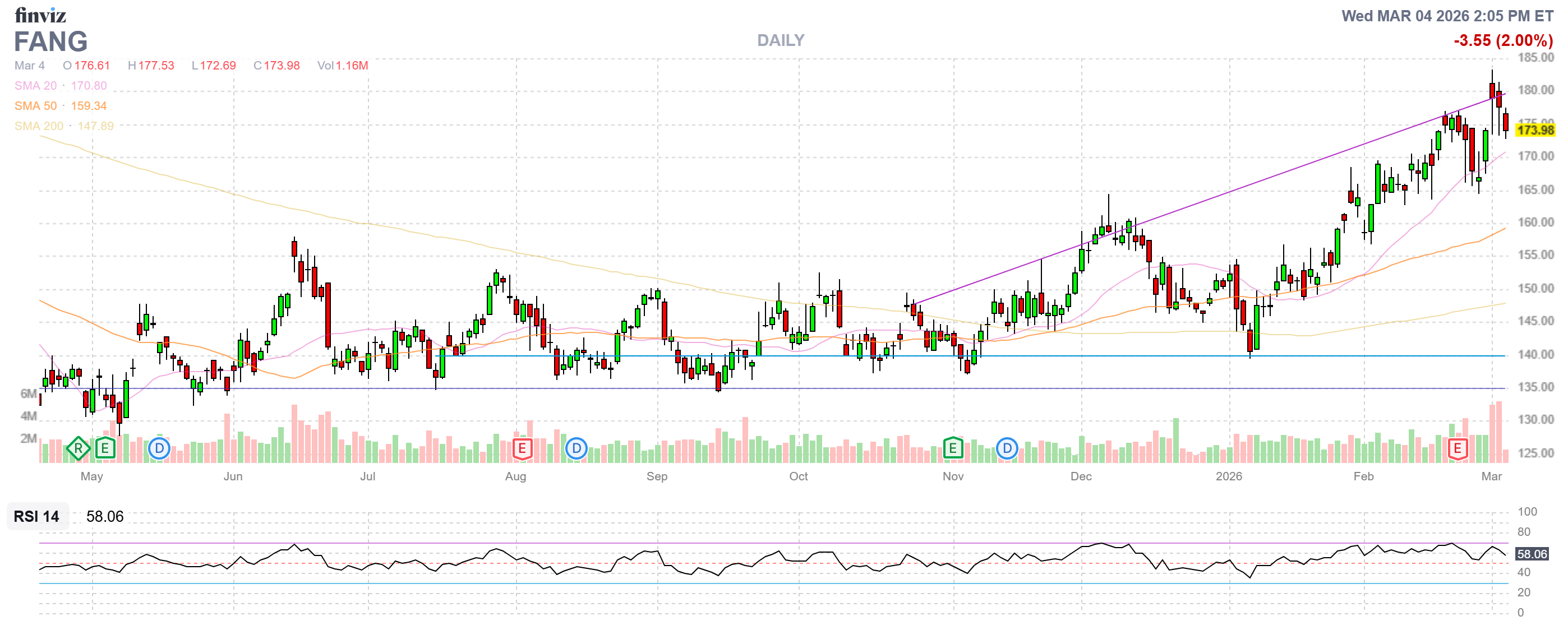This screenshot has height=630, width=1568.
Task: Click the SMA 200 indicator label
Action: tap(38, 126)
